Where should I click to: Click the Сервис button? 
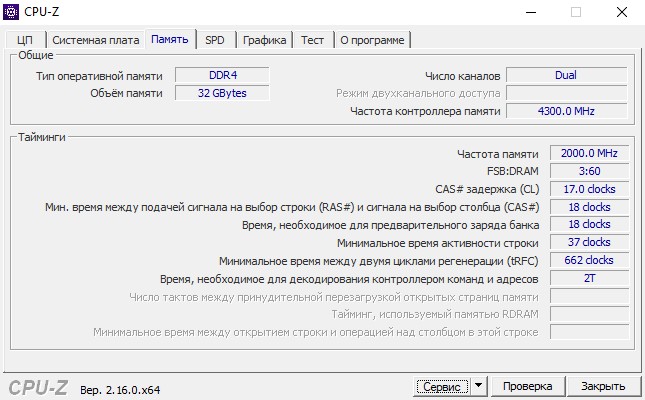(442, 386)
